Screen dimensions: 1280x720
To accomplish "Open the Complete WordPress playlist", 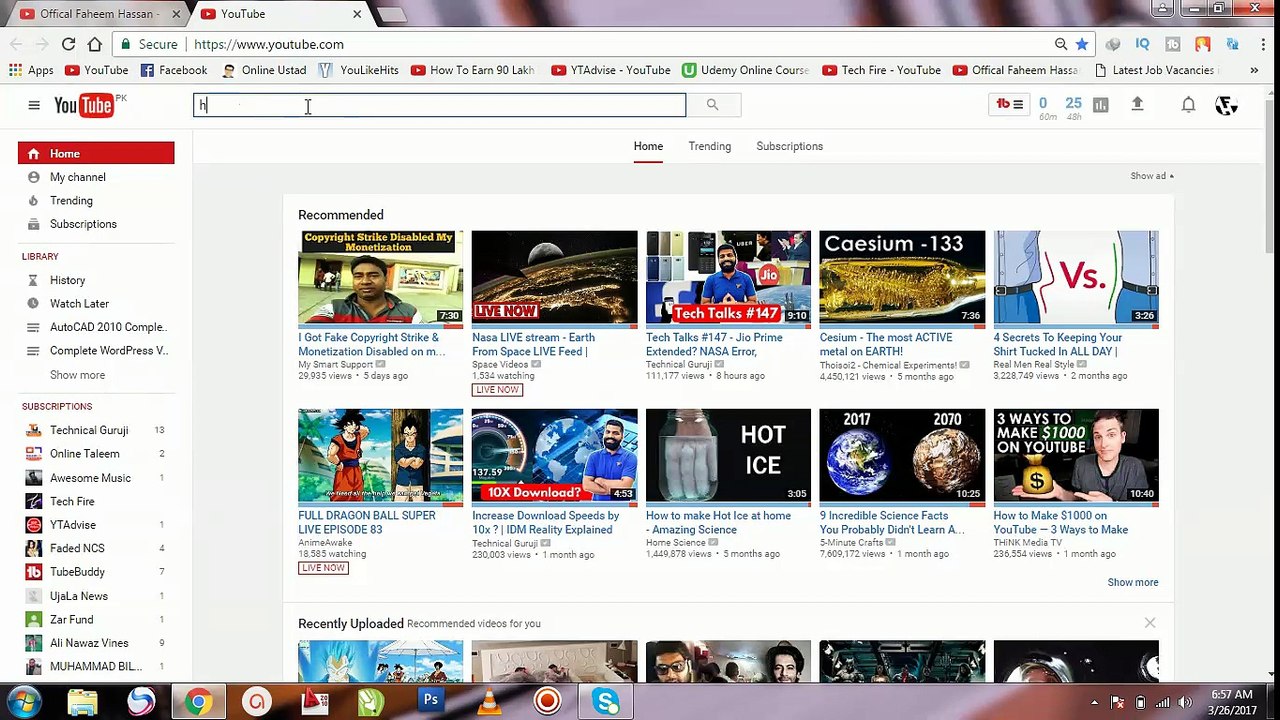I will 109,350.
